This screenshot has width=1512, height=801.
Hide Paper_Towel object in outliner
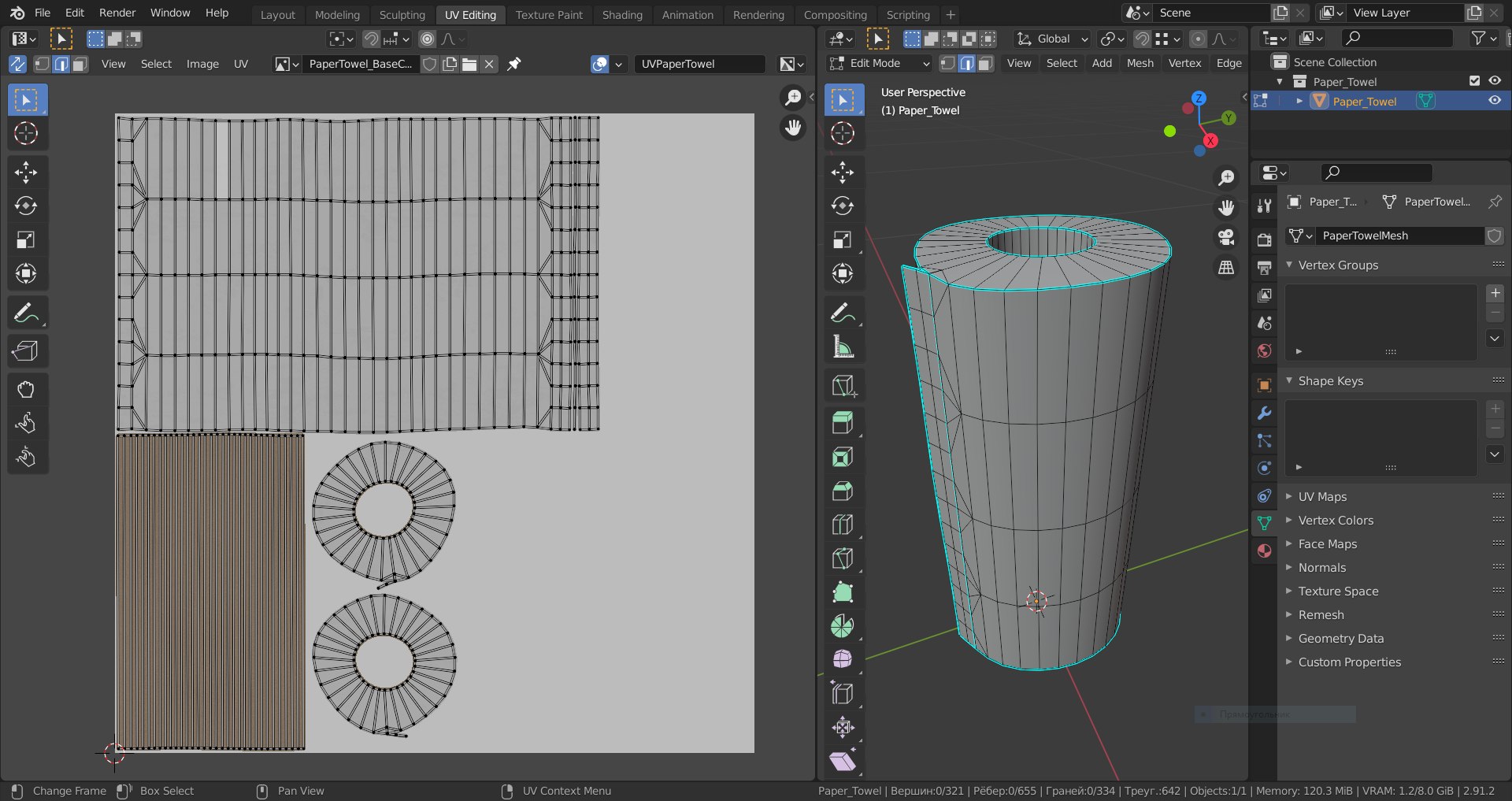coord(1494,101)
